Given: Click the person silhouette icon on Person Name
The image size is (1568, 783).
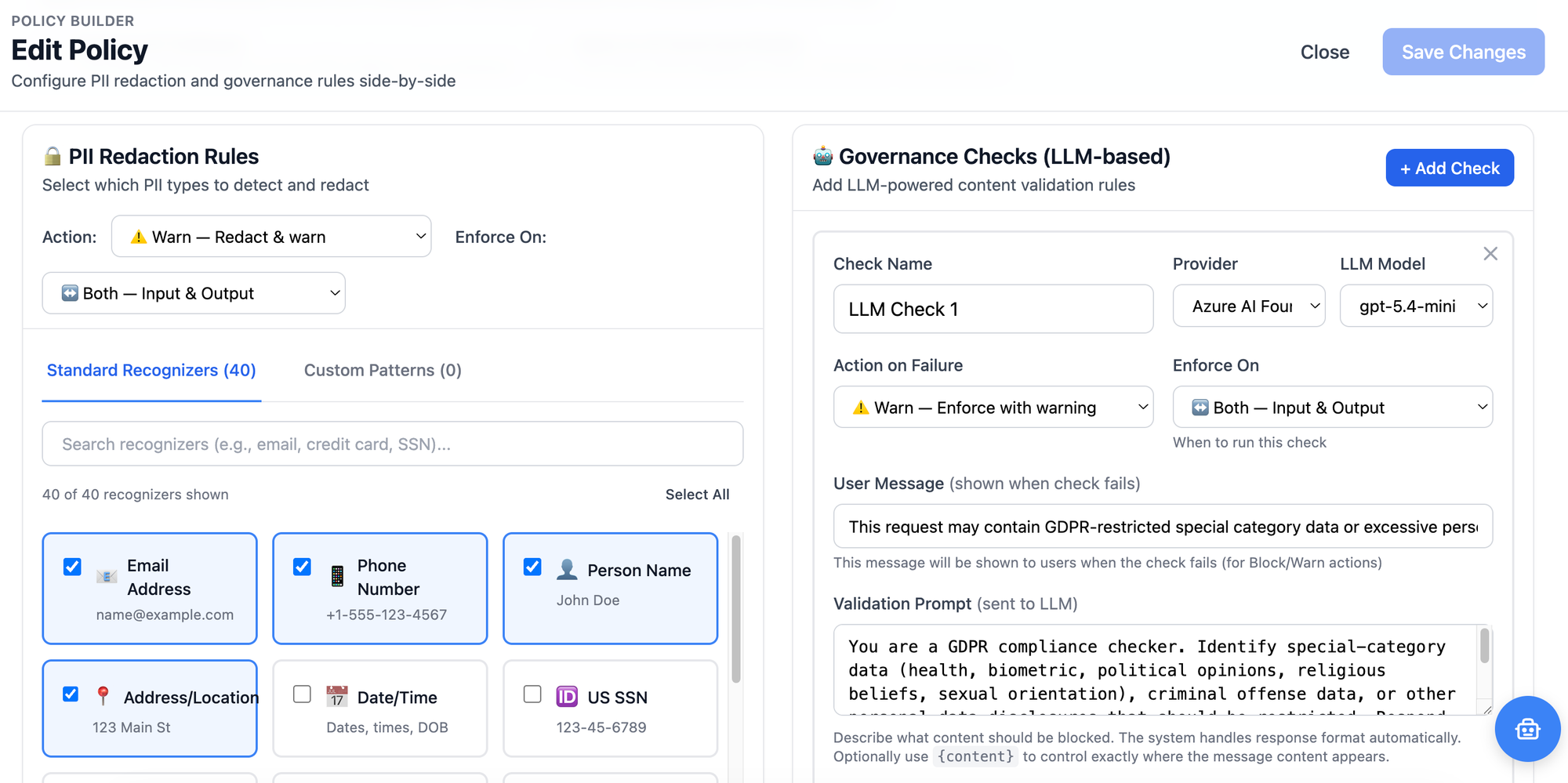Looking at the screenshot, I should [567, 570].
